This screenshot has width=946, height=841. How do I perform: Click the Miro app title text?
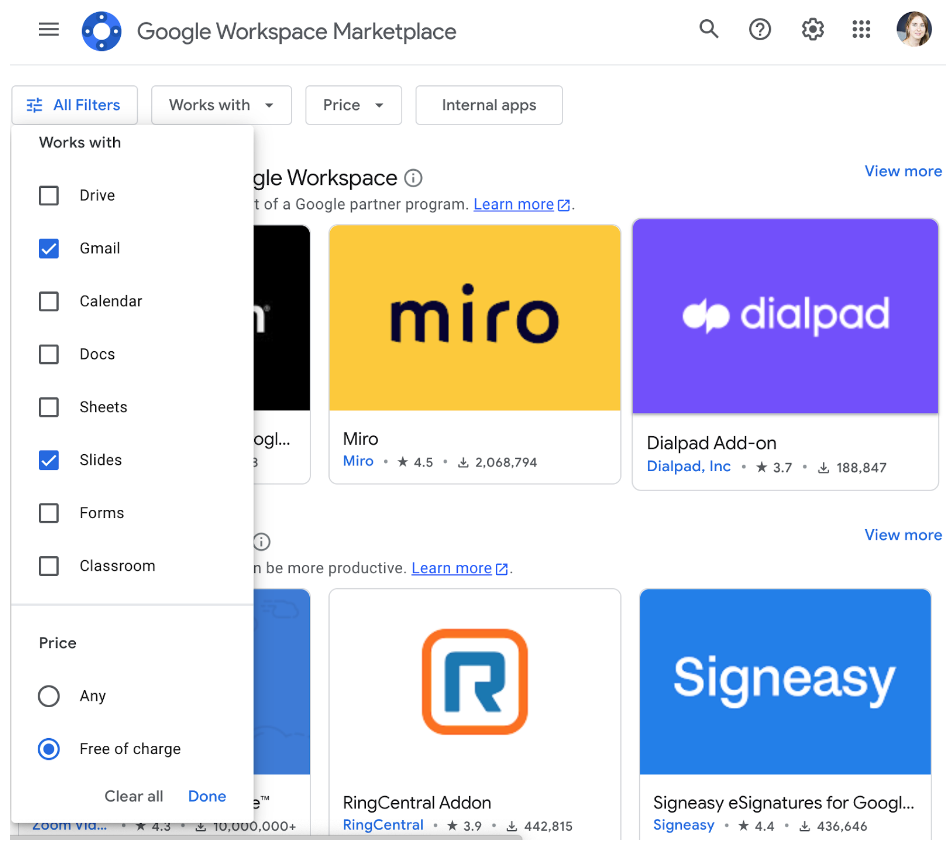[x=361, y=439]
